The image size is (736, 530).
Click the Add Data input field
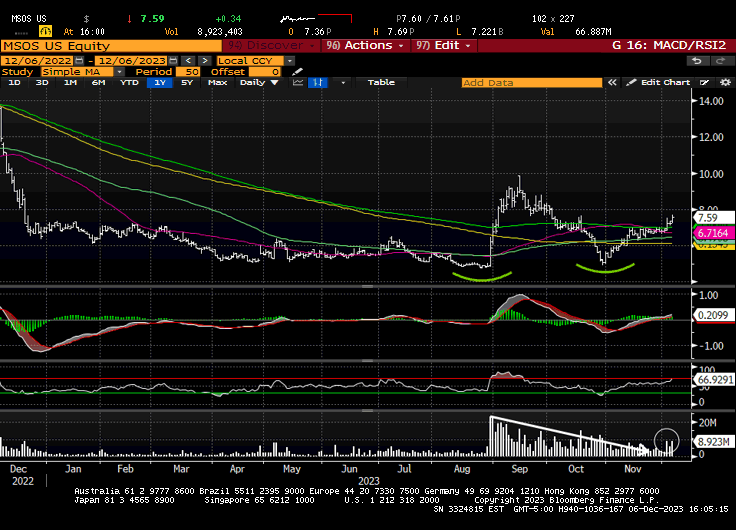531,83
